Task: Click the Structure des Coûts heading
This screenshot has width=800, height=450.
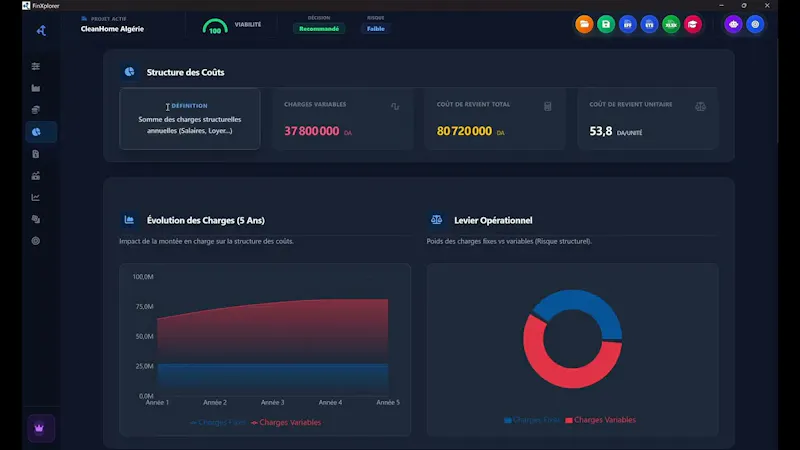Action: pos(186,72)
